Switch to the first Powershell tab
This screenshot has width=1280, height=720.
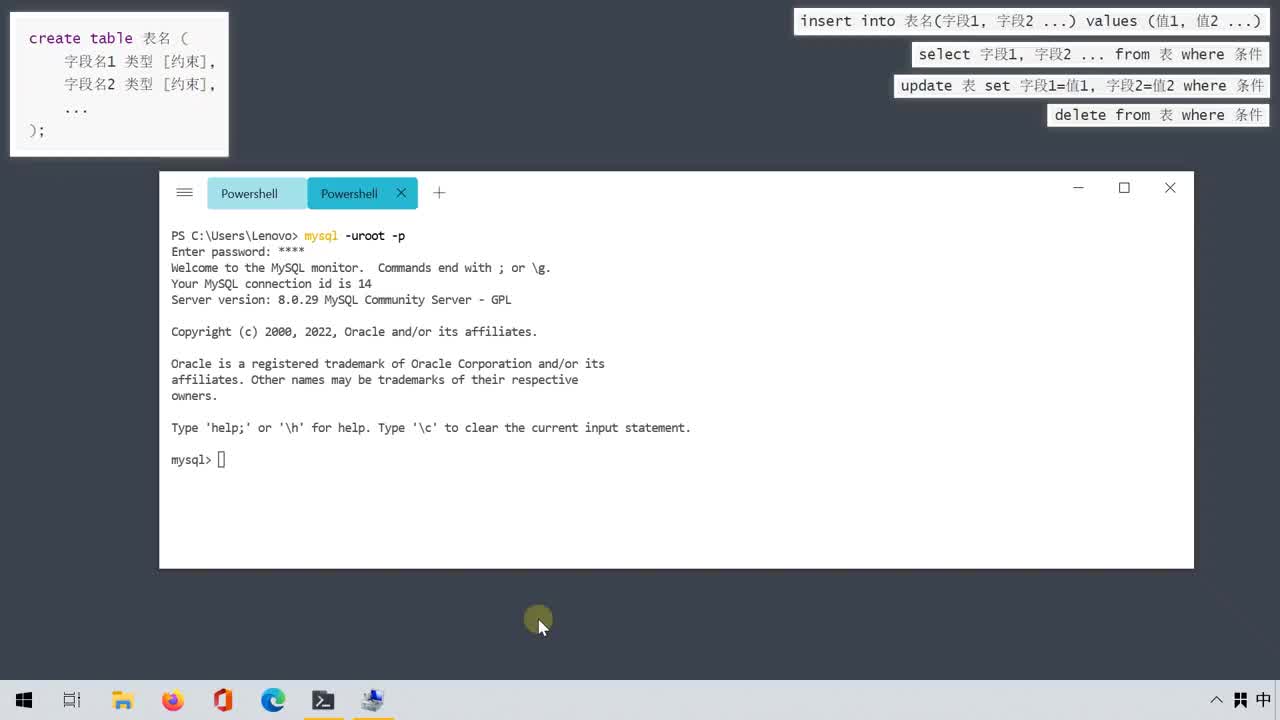point(257,193)
